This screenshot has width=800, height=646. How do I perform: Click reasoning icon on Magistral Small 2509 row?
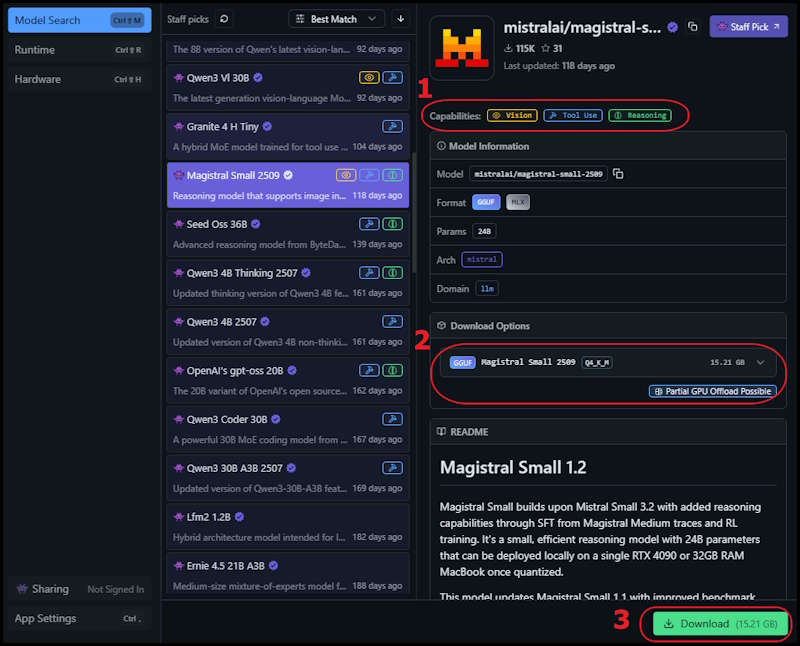[x=392, y=175]
